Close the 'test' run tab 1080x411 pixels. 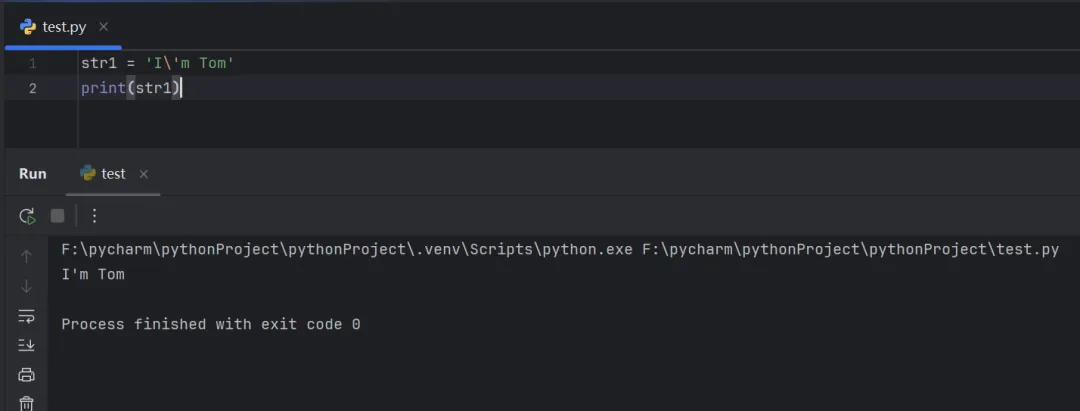[144, 174]
